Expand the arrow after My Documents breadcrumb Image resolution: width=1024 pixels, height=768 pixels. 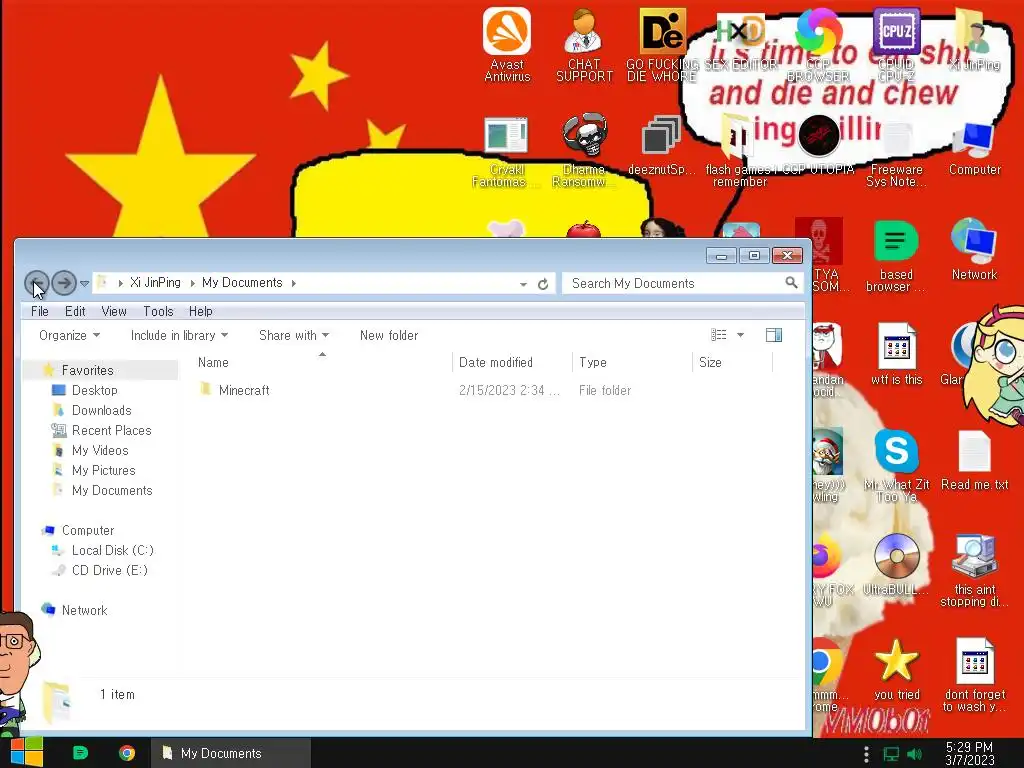coord(293,283)
